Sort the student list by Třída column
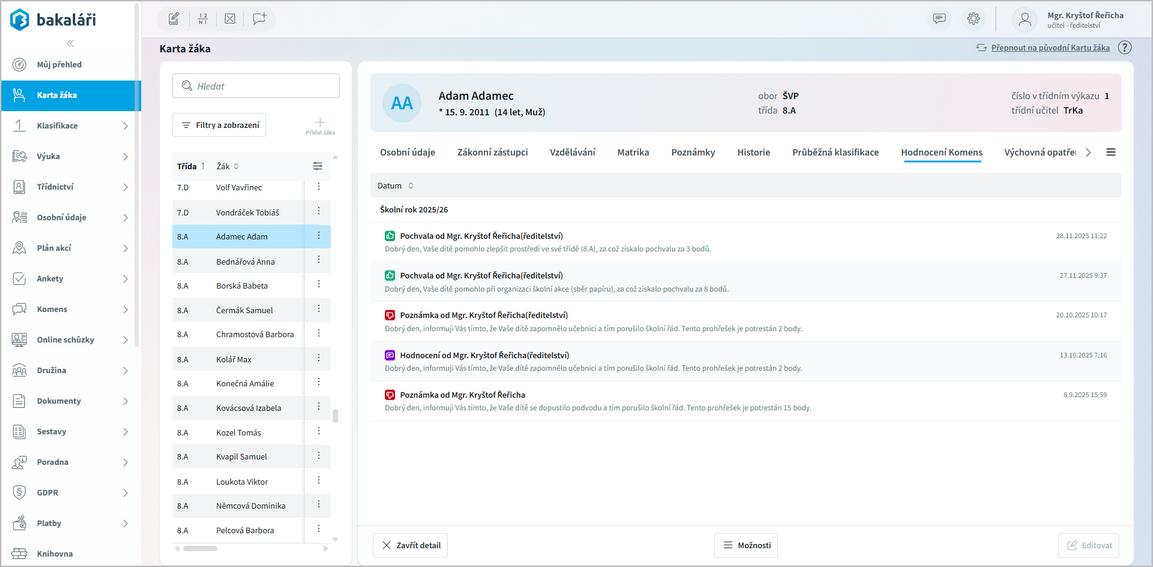 (x=187, y=166)
